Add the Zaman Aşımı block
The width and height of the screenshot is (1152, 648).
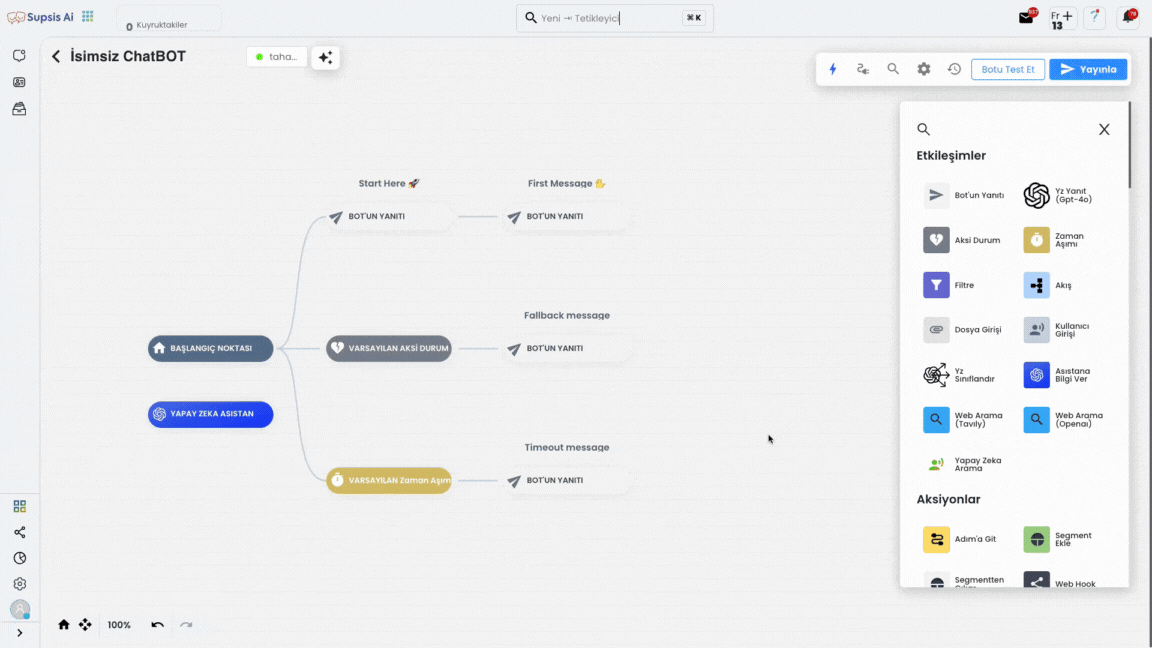coord(1054,240)
